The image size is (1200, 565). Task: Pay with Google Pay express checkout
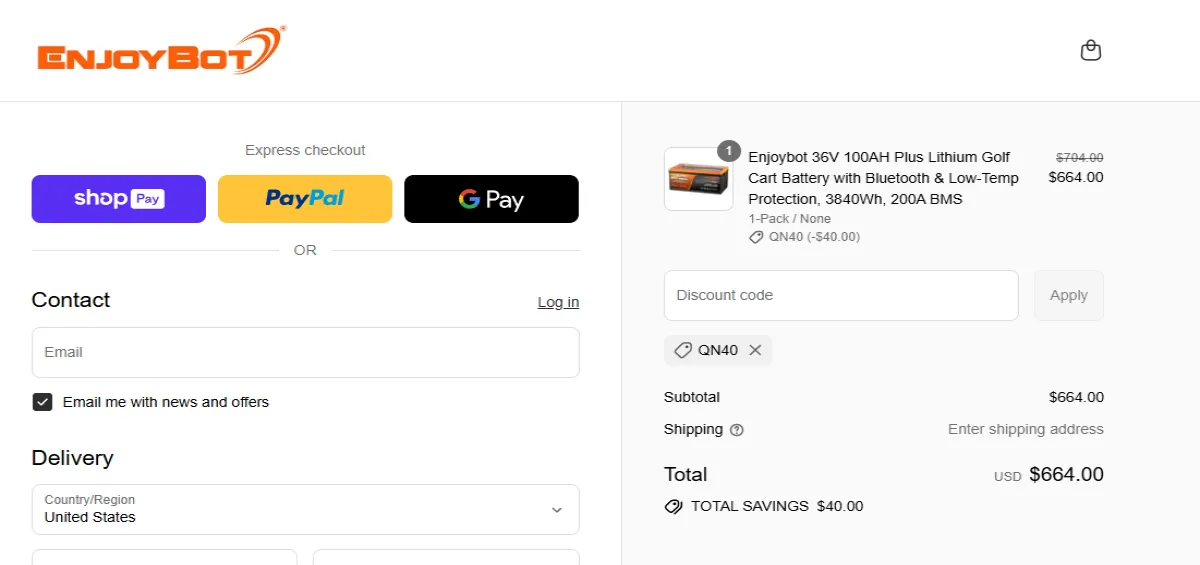click(491, 199)
